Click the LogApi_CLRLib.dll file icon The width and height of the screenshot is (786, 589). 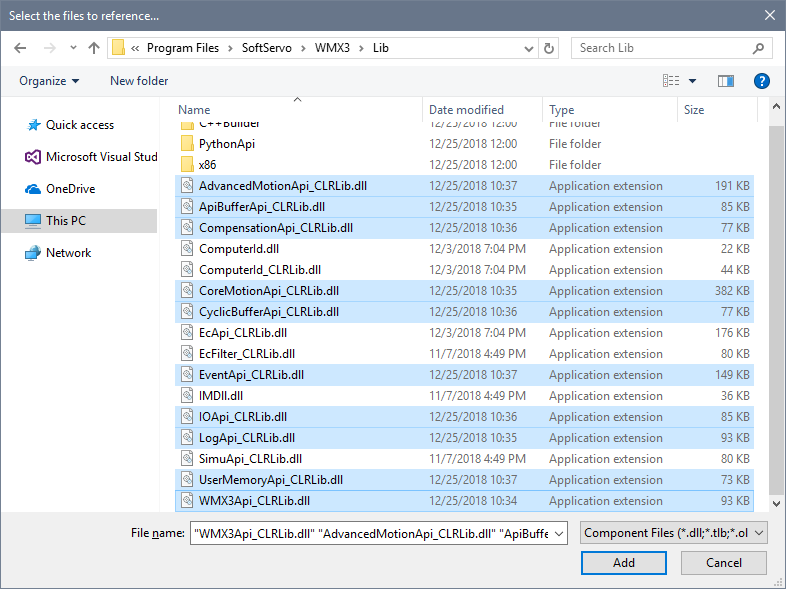pos(187,438)
